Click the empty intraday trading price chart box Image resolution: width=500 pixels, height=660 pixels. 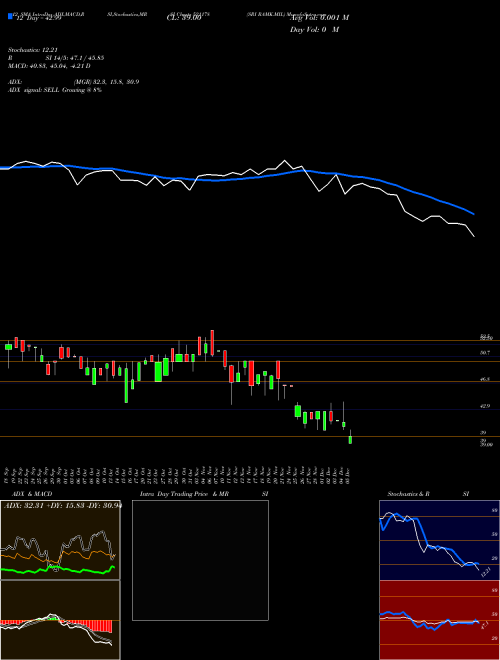(x=200, y=560)
